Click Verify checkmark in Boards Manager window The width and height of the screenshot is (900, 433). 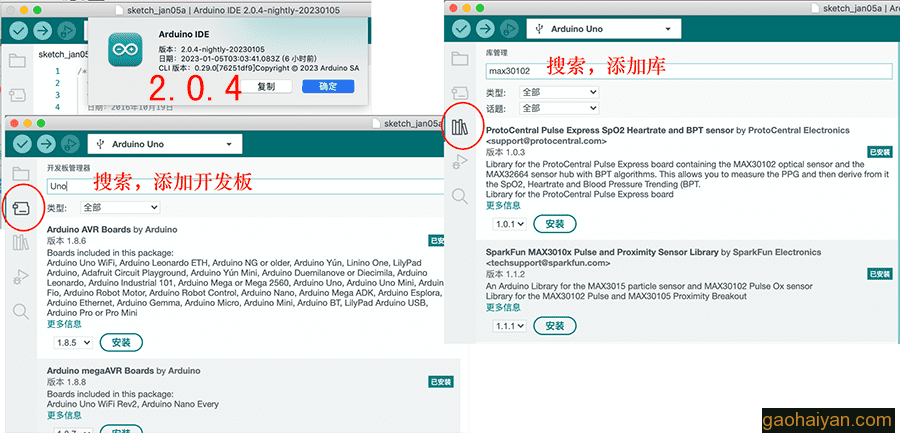click(22, 144)
